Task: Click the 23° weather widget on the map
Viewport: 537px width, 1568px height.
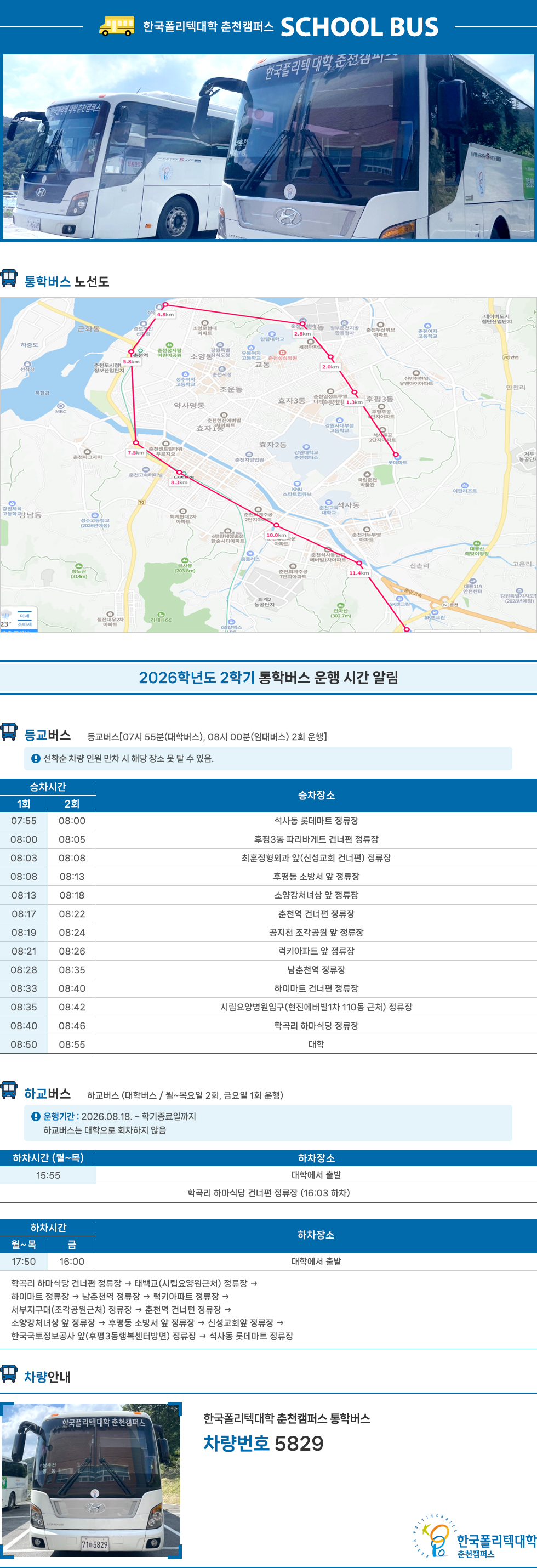Action: [x=18, y=619]
